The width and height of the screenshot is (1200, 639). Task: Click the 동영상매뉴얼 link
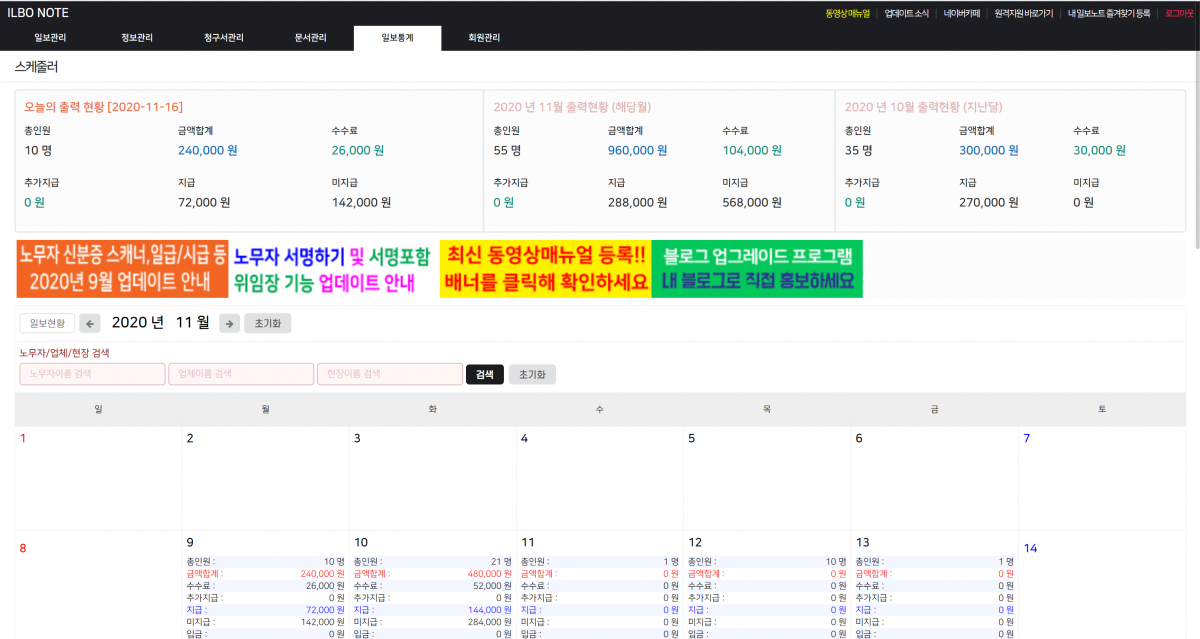tap(847, 13)
